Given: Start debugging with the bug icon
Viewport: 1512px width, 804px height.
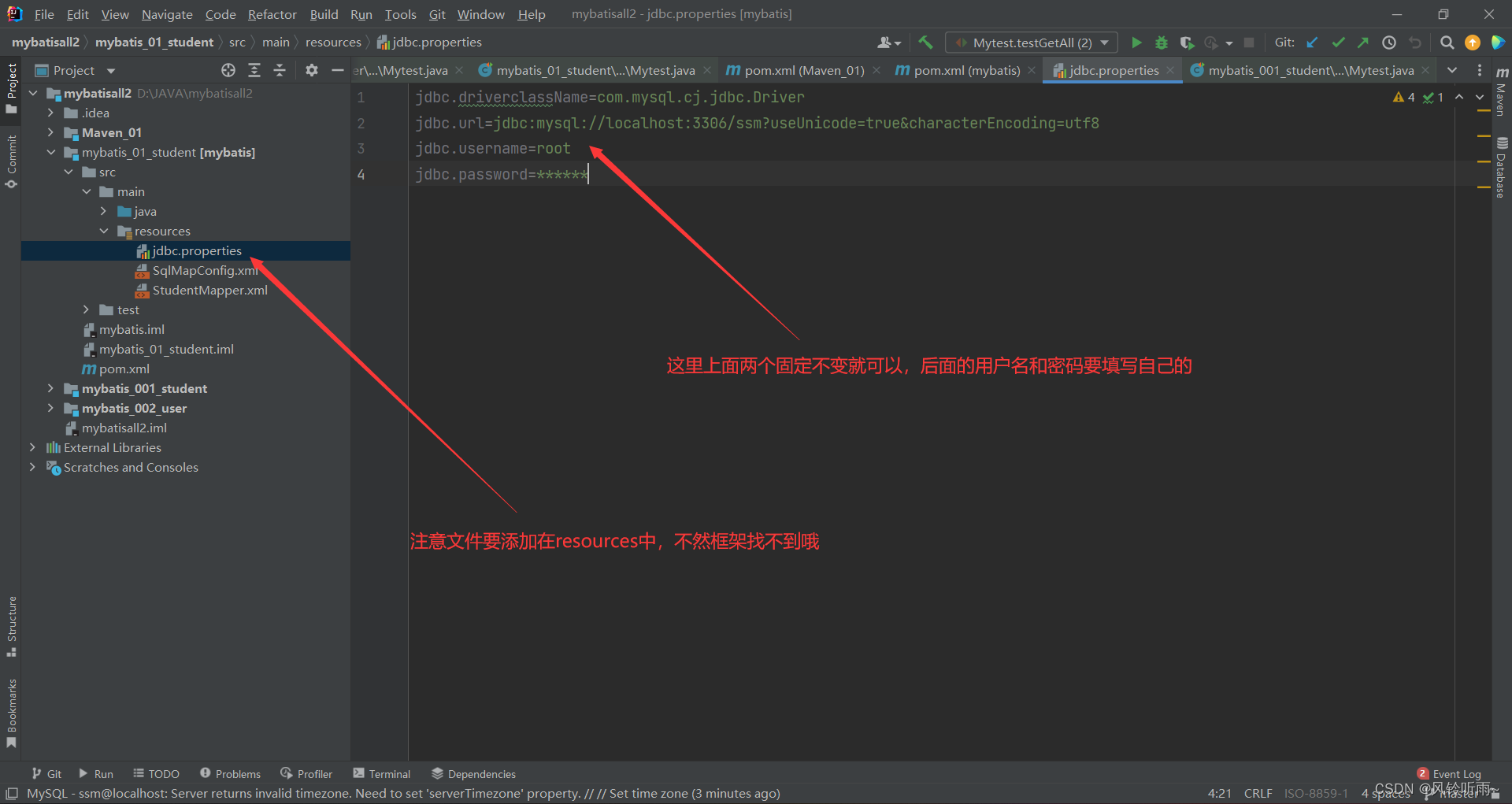Looking at the screenshot, I should pyautogui.click(x=1162, y=43).
